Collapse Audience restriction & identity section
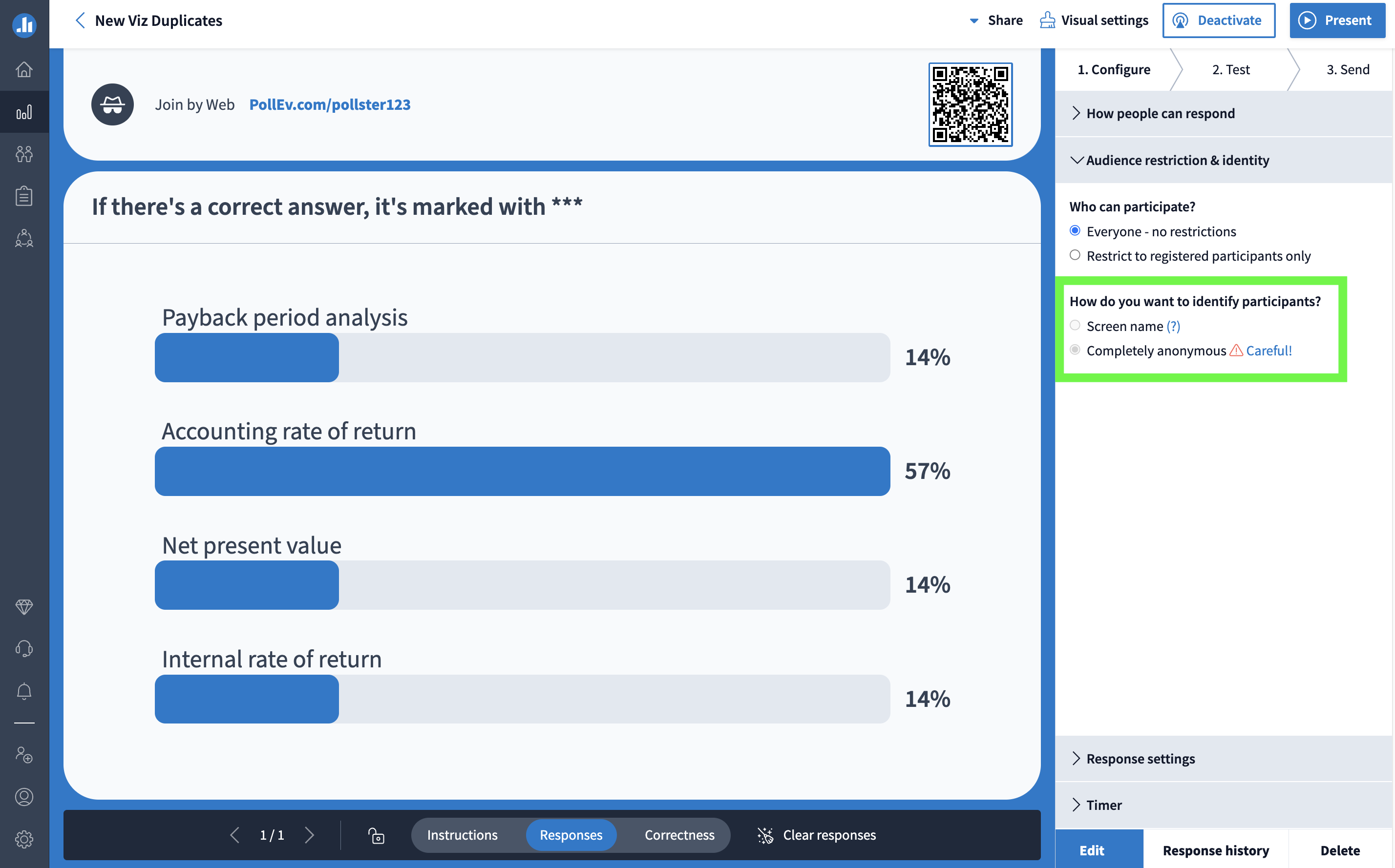The height and width of the screenshot is (868, 1395). tap(1223, 160)
